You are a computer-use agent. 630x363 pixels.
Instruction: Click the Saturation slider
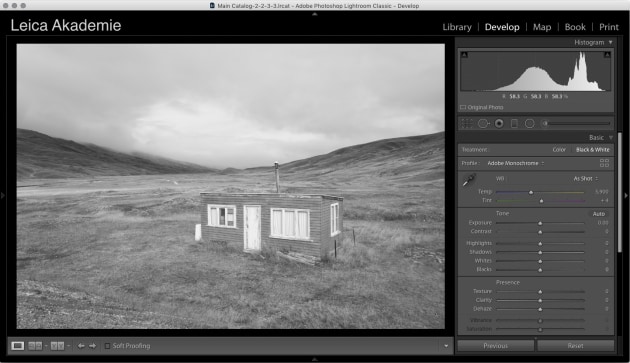pos(540,330)
